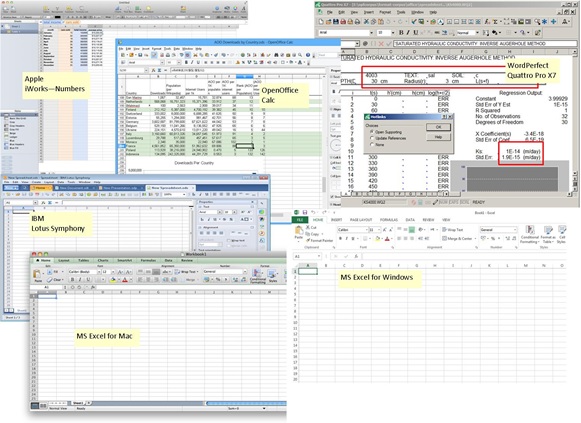Open font size dropdown in Excel for Windows
This screenshot has height=423, width=581.
[x=379, y=230]
